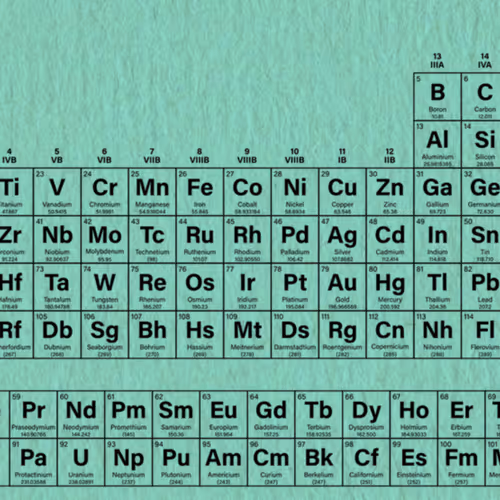500x500 pixels.
Task: Select the Gold (Au) element tile
Action: (x=343, y=287)
